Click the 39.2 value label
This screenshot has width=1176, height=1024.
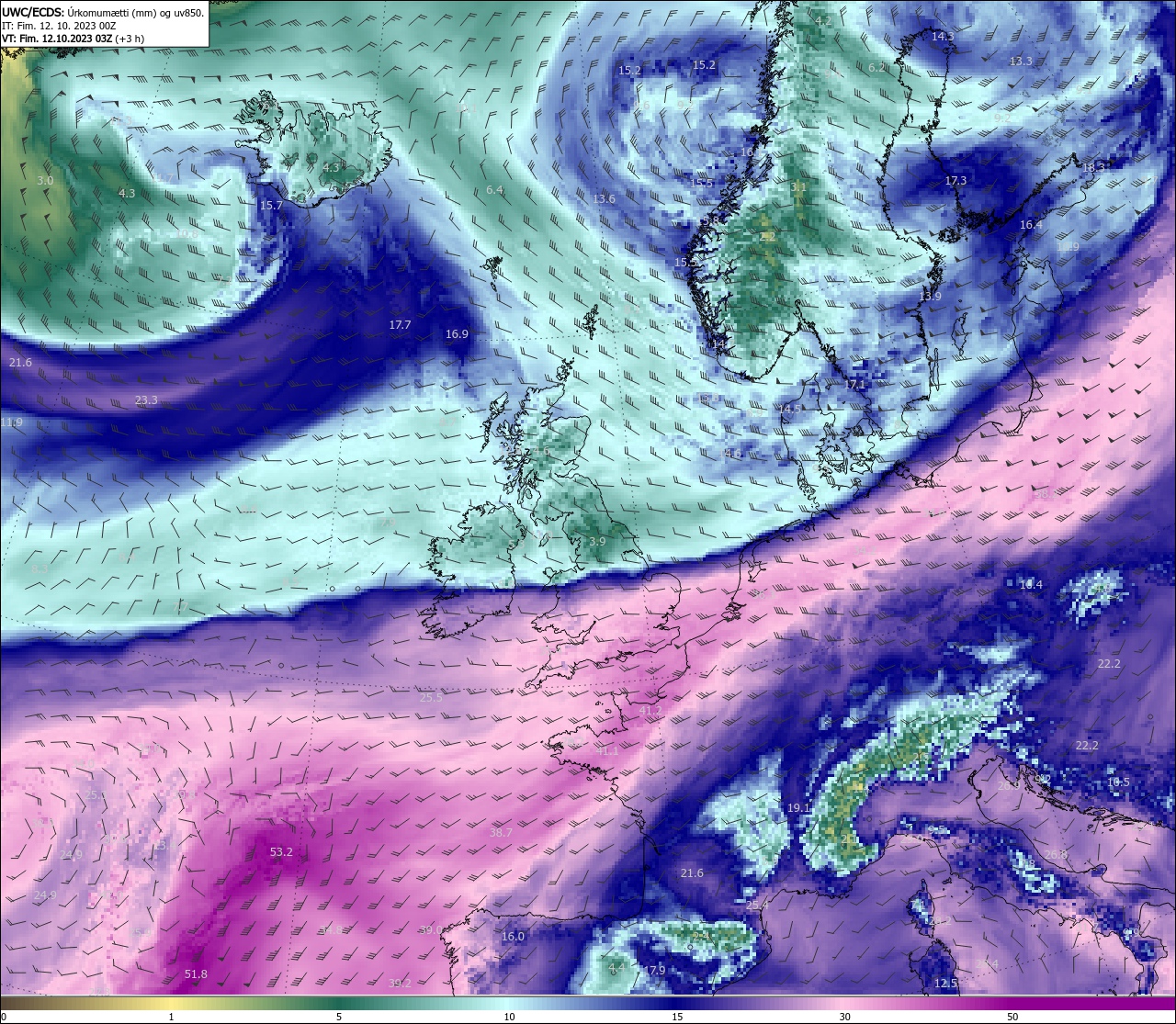(400, 984)
